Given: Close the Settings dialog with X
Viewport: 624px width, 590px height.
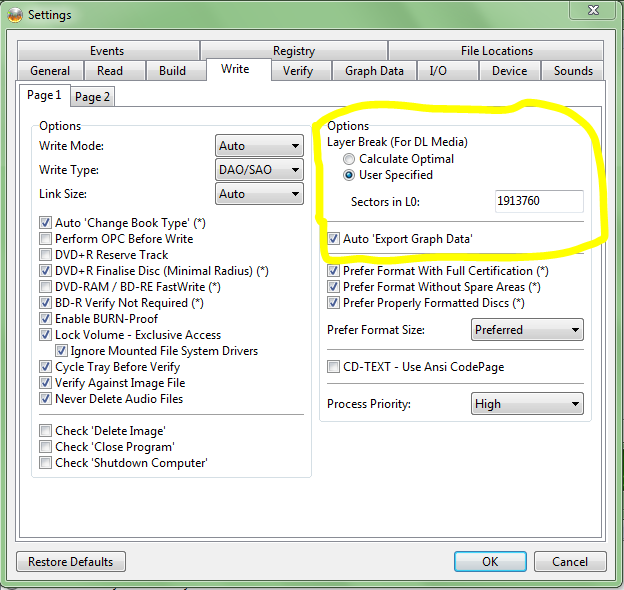Looking at the screenshot, I should click(x=593, y=10).
